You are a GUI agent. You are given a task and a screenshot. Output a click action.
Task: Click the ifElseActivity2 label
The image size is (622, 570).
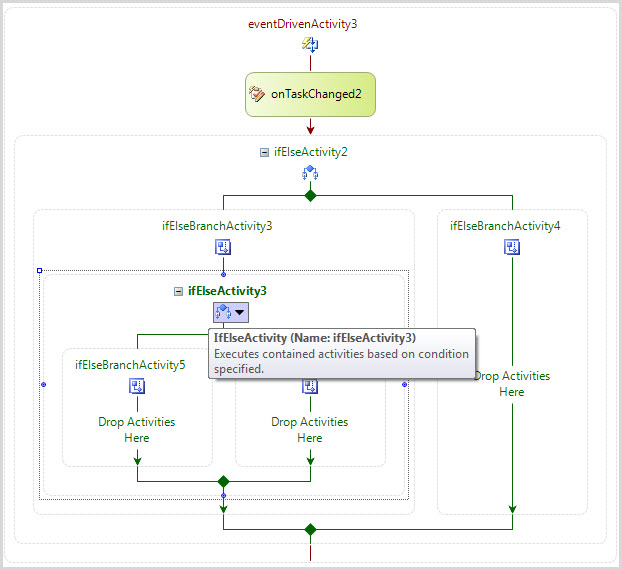[311, 152]
